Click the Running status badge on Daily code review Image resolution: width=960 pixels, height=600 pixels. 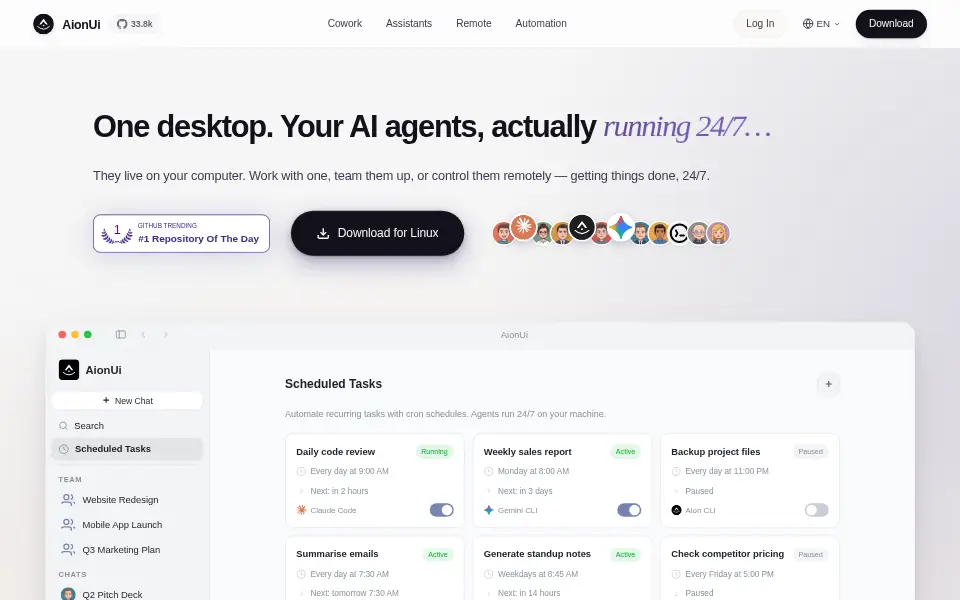tap(434, 452)
